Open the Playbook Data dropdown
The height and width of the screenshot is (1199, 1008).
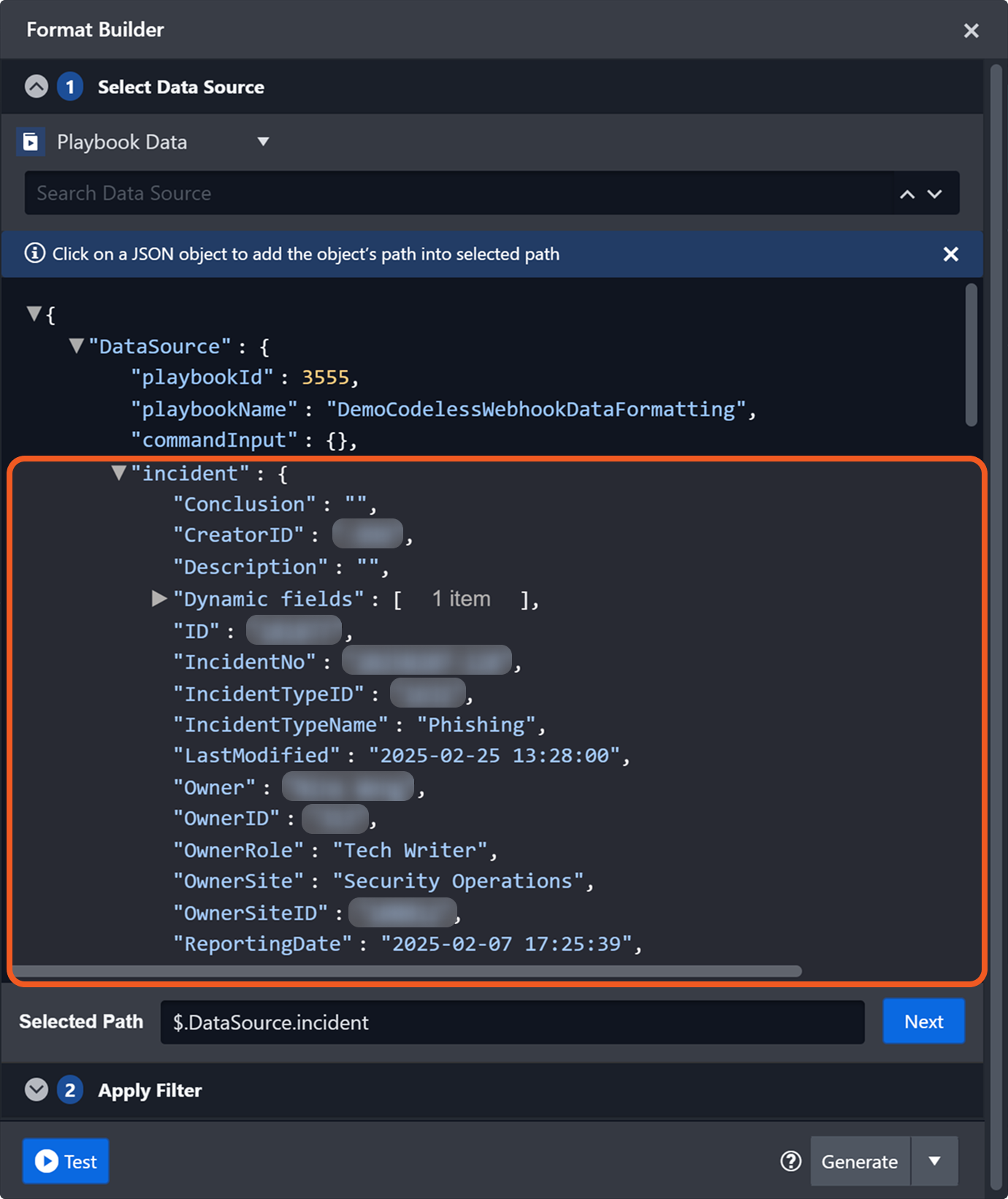pyautogui.click(x=263, y=142)
